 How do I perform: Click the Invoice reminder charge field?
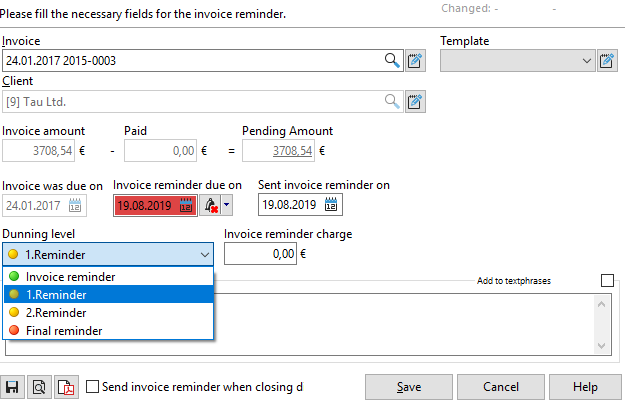tap(260, 254)
